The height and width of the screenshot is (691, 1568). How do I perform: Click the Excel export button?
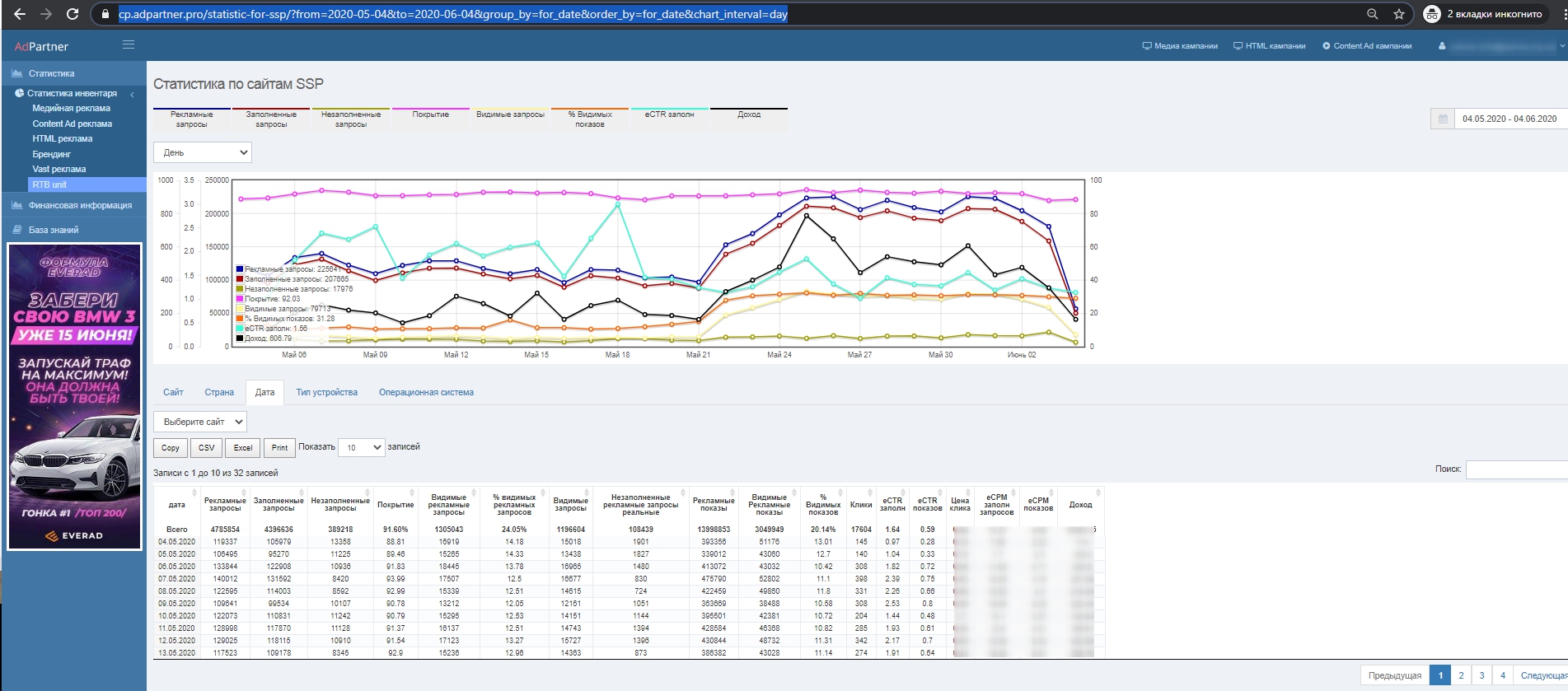242,448
